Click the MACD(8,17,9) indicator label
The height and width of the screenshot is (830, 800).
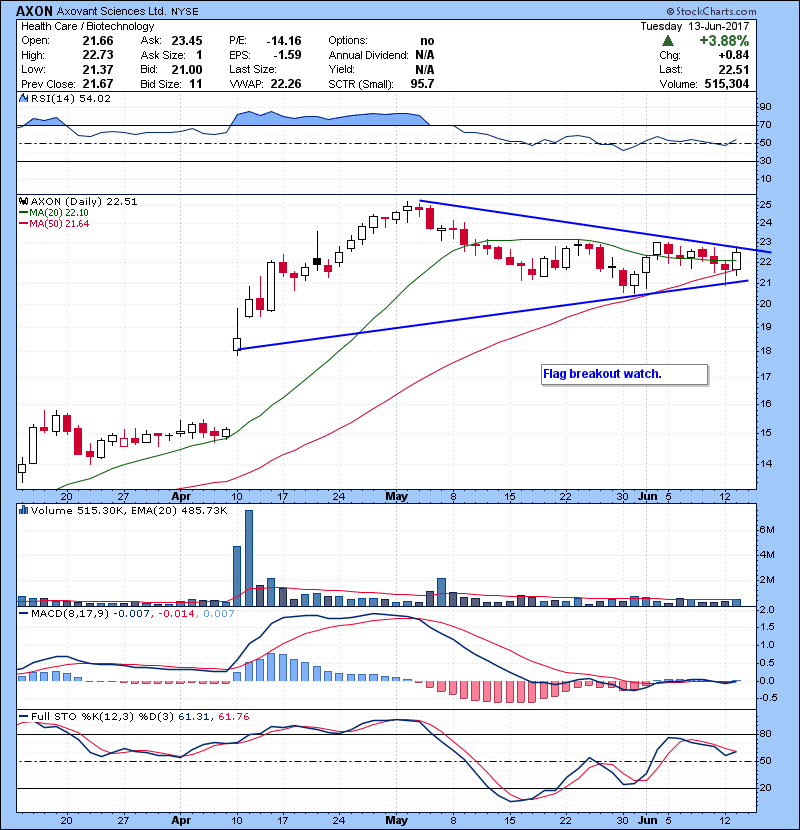(x=70, y=614)
